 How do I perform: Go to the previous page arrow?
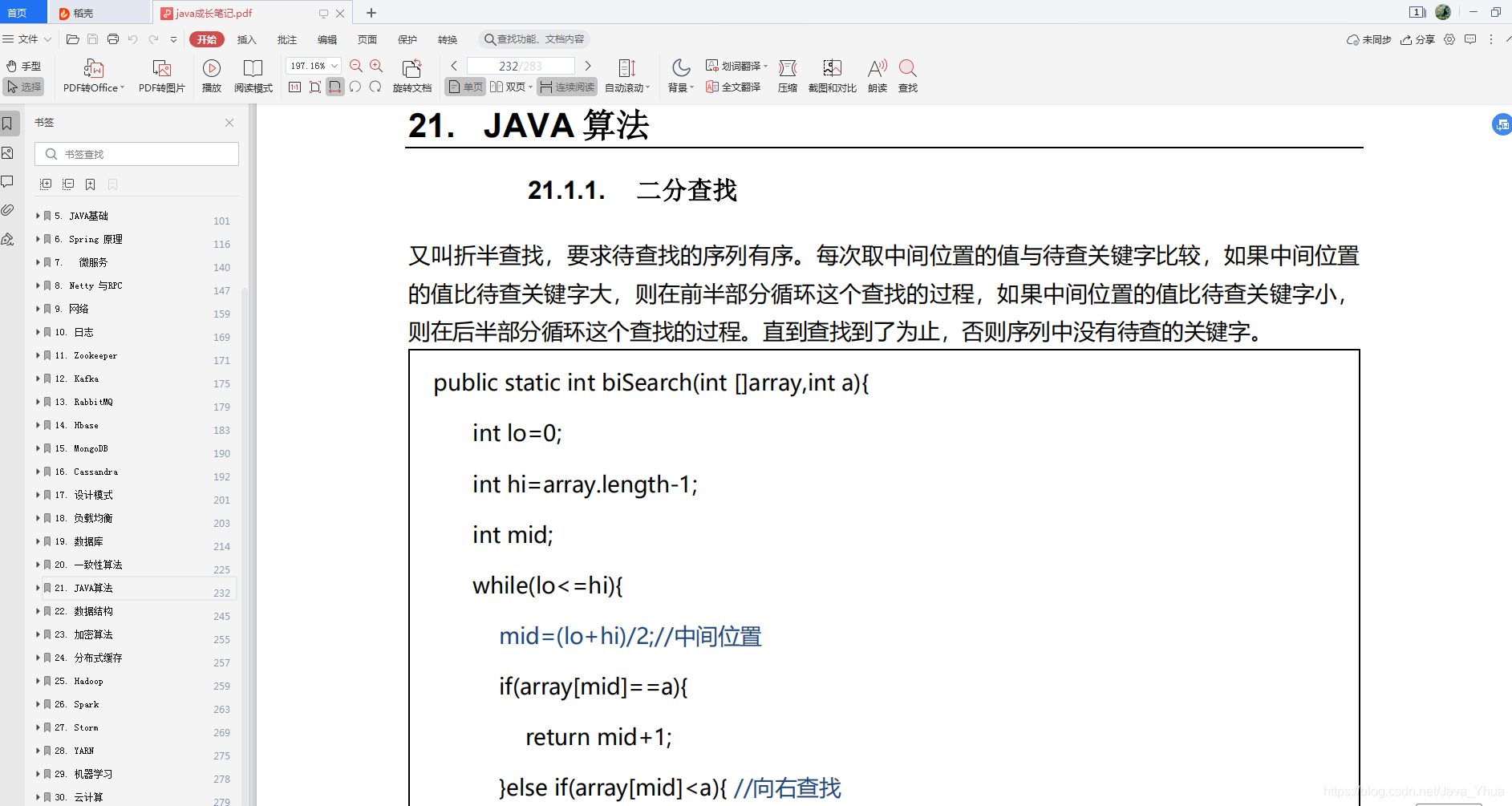(454, 66)
